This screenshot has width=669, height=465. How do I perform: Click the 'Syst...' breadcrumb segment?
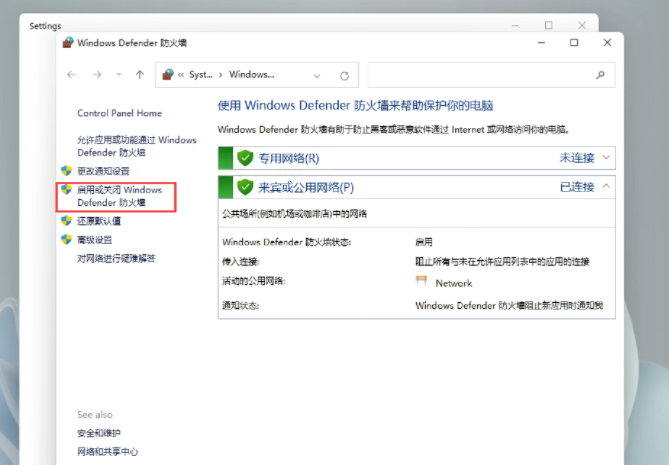point(201,75)
